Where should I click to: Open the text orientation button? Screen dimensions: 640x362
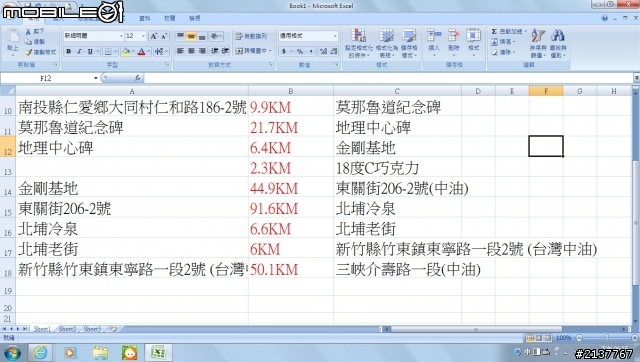click(216, 36)
